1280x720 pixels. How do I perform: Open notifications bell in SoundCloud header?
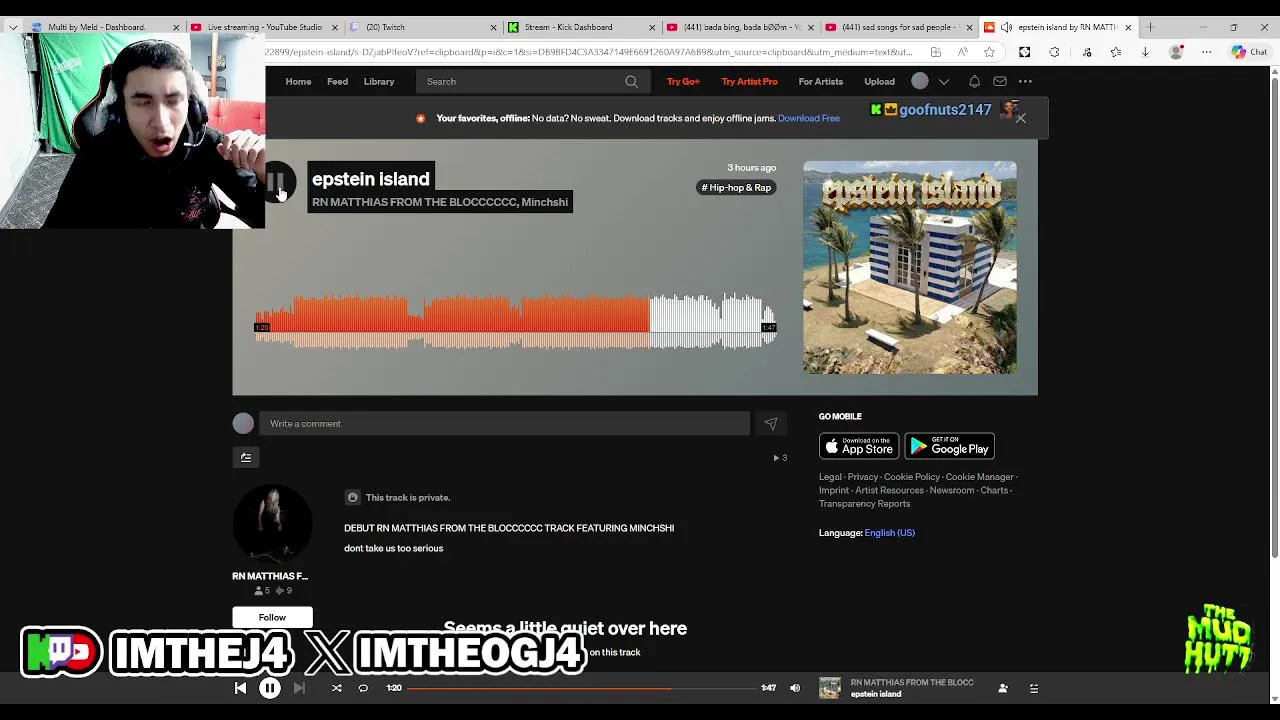(x=974, y=82)
